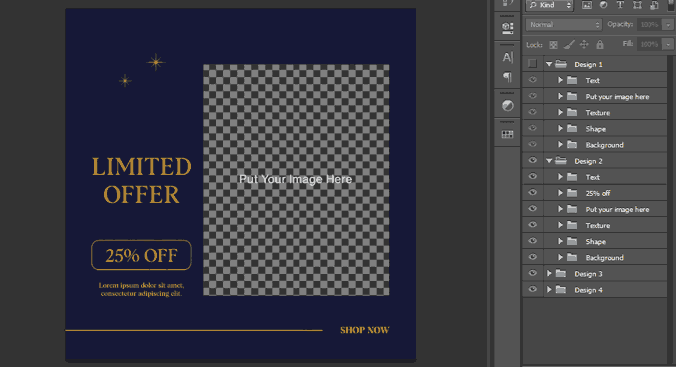Open the Kind filter dropdown
The image size is (676, 367).
click(x=549, y=6)
